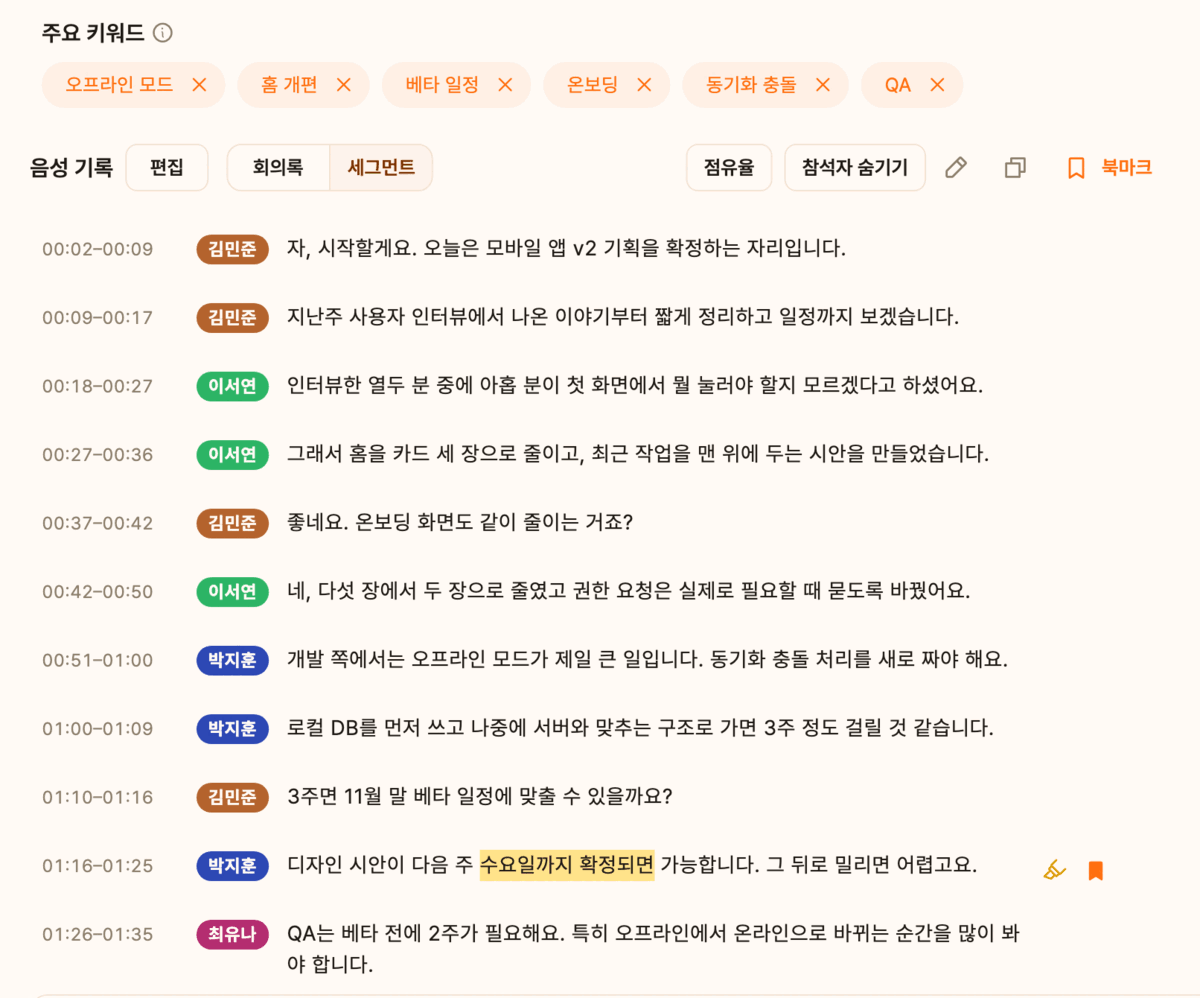The image size is (1200, 998).
Task: Click 박지훈 speaker tag at 00:51
Action: pos(233,660)
